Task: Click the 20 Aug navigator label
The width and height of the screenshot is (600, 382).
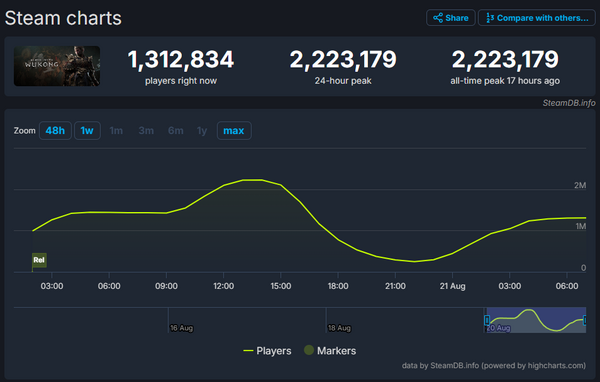Action: (499, 328)
